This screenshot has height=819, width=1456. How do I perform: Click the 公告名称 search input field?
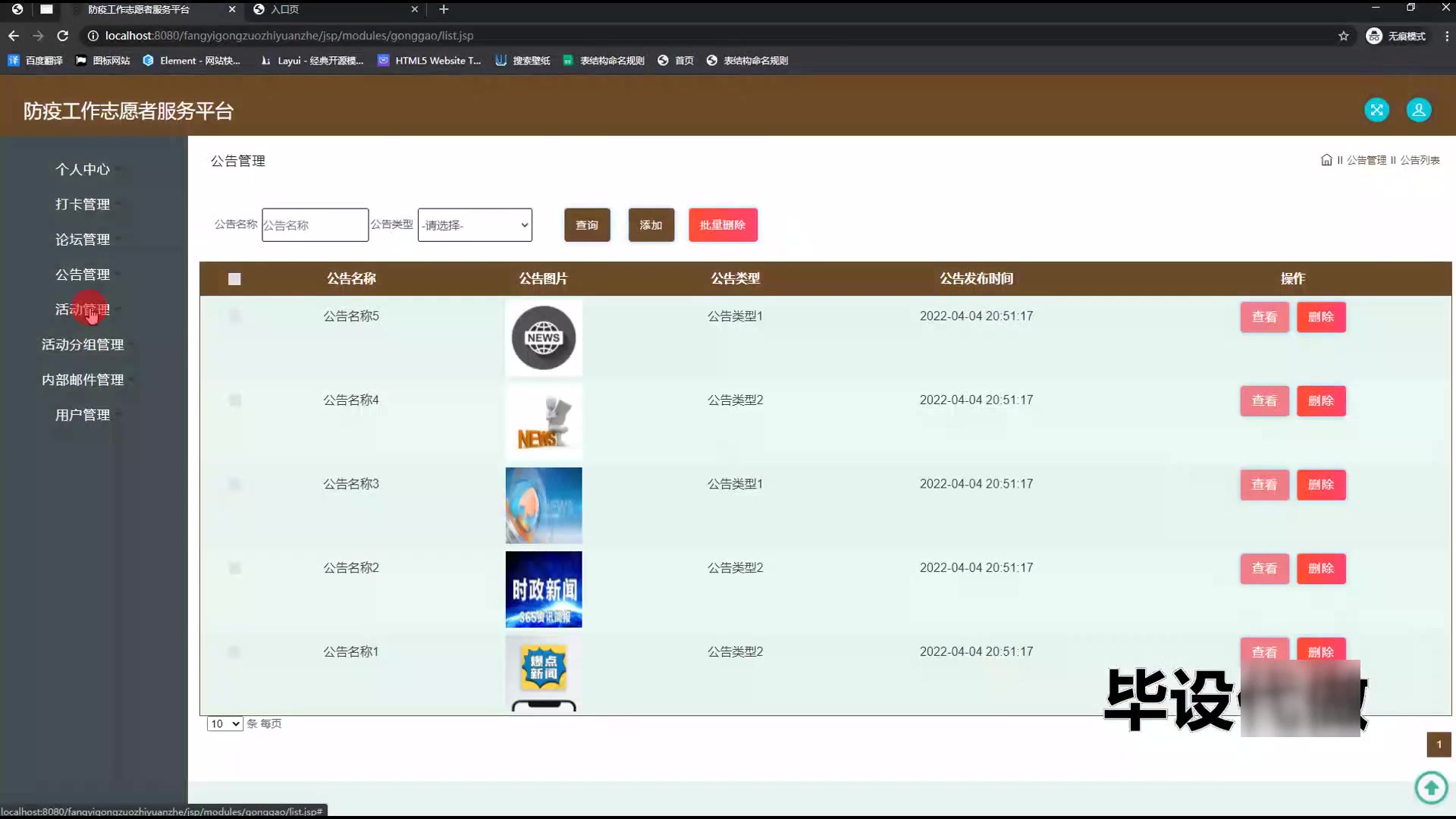pos(315,225)
